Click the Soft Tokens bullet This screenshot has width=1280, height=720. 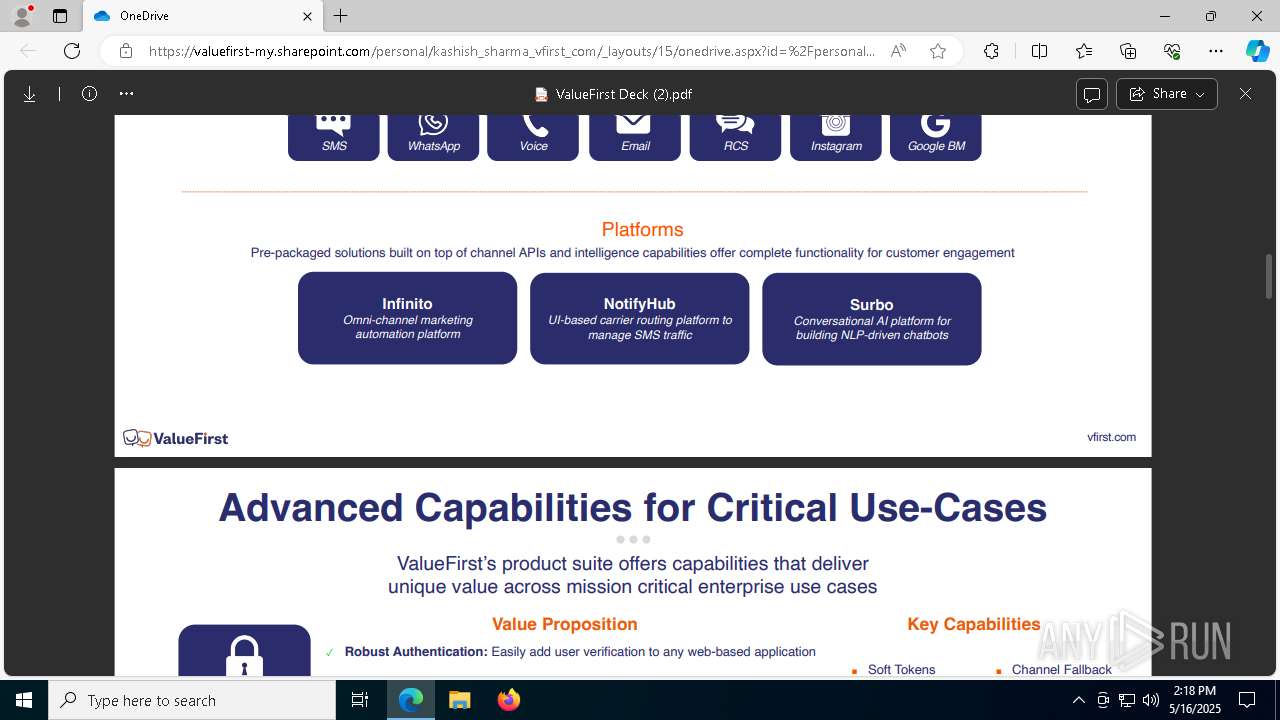coord(901,669)
